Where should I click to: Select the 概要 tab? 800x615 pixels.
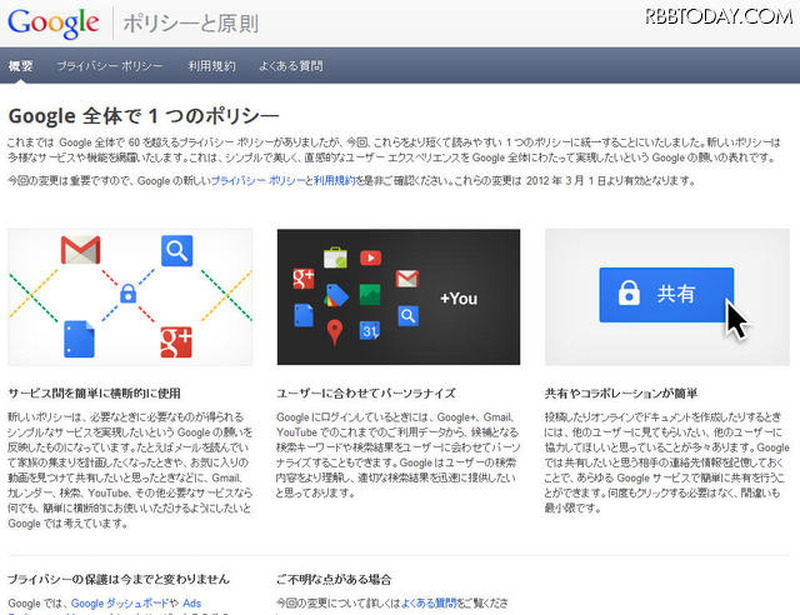point(21,66)
